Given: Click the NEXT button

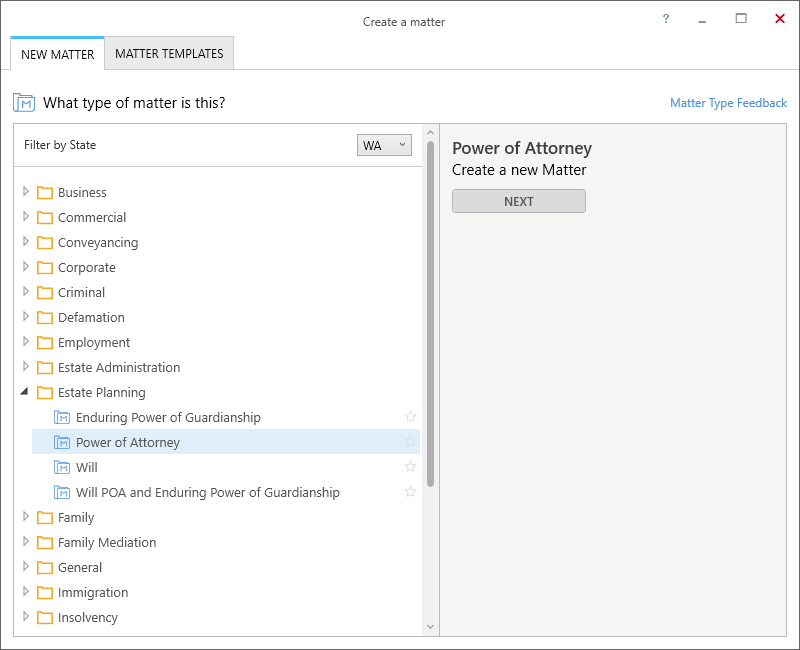Looking at the screenshot, I should pyautogui.click(x=519, y=202).
